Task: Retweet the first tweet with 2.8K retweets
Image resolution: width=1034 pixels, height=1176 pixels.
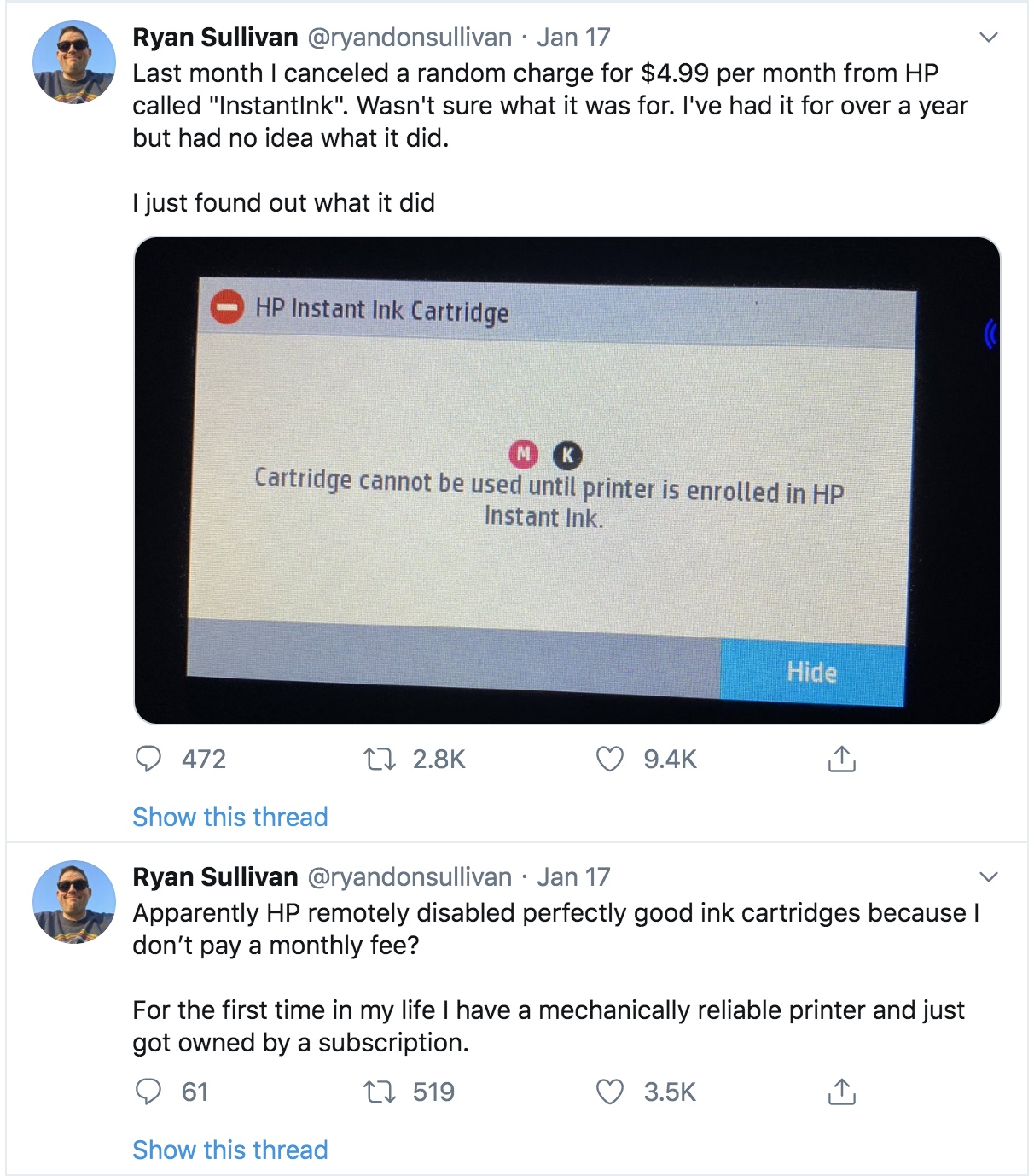Action: pyautogui.click(x=379, y=759)
